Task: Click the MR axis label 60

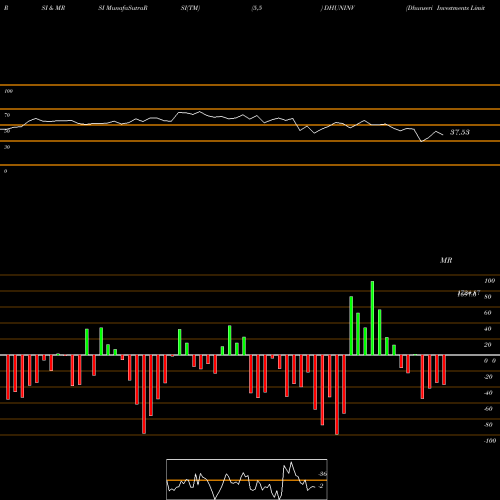Action: coord(488,313)
